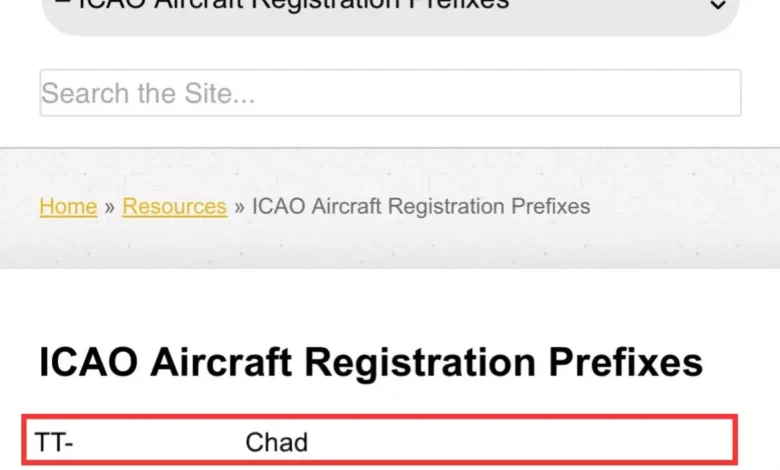
Task: Click the second » separator after Resources
Action: [x=239, y=207]
